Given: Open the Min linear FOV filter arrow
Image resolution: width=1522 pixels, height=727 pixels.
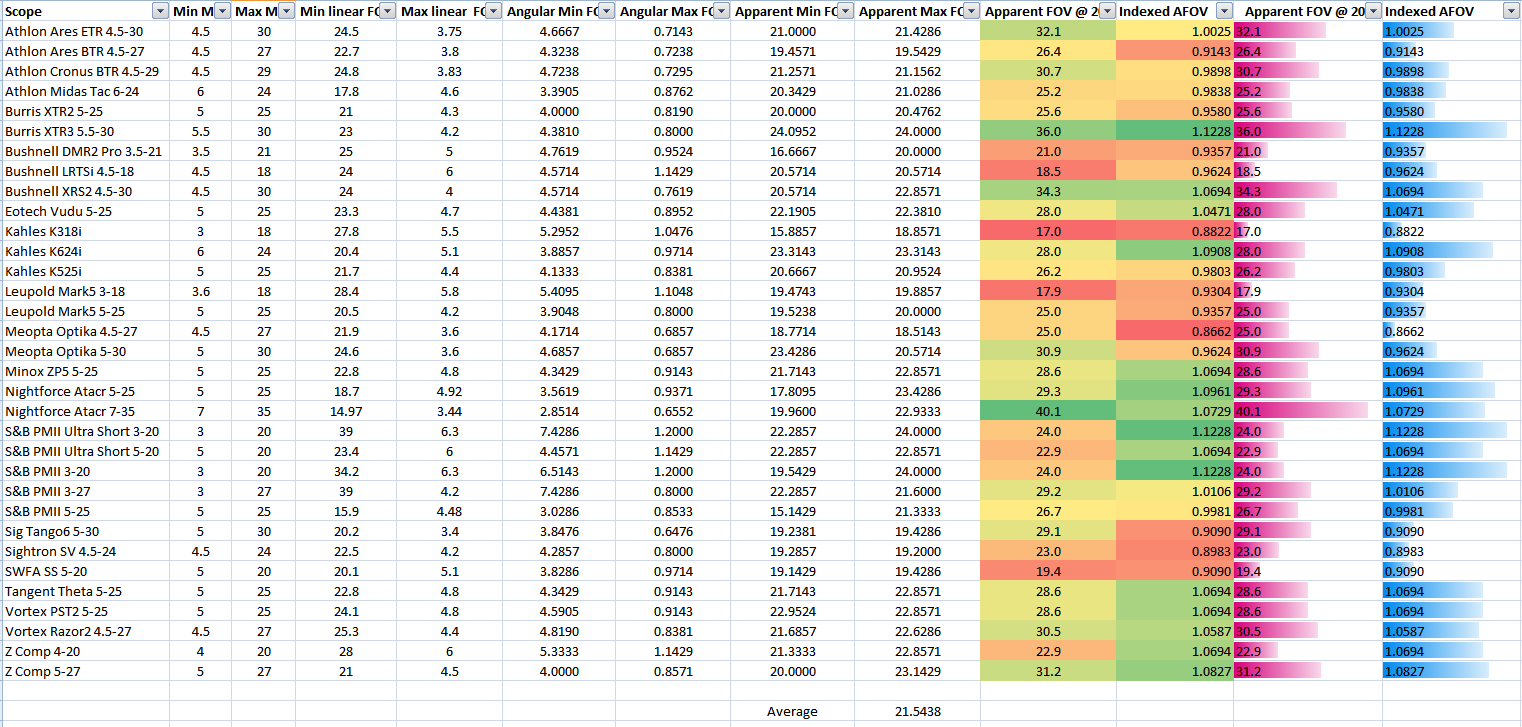Looking at the screenshot, I should coord(385,11).
